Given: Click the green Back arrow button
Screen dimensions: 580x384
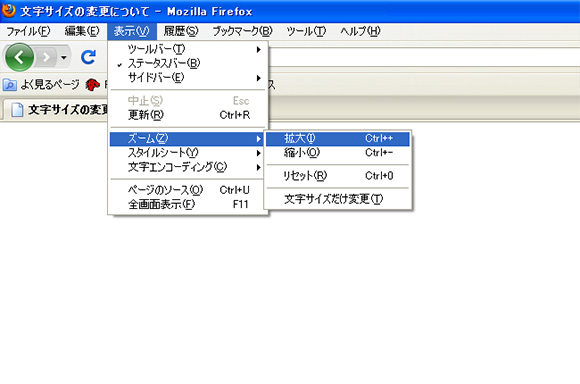Looking at the screenshot, I should (x=19, y=57).
